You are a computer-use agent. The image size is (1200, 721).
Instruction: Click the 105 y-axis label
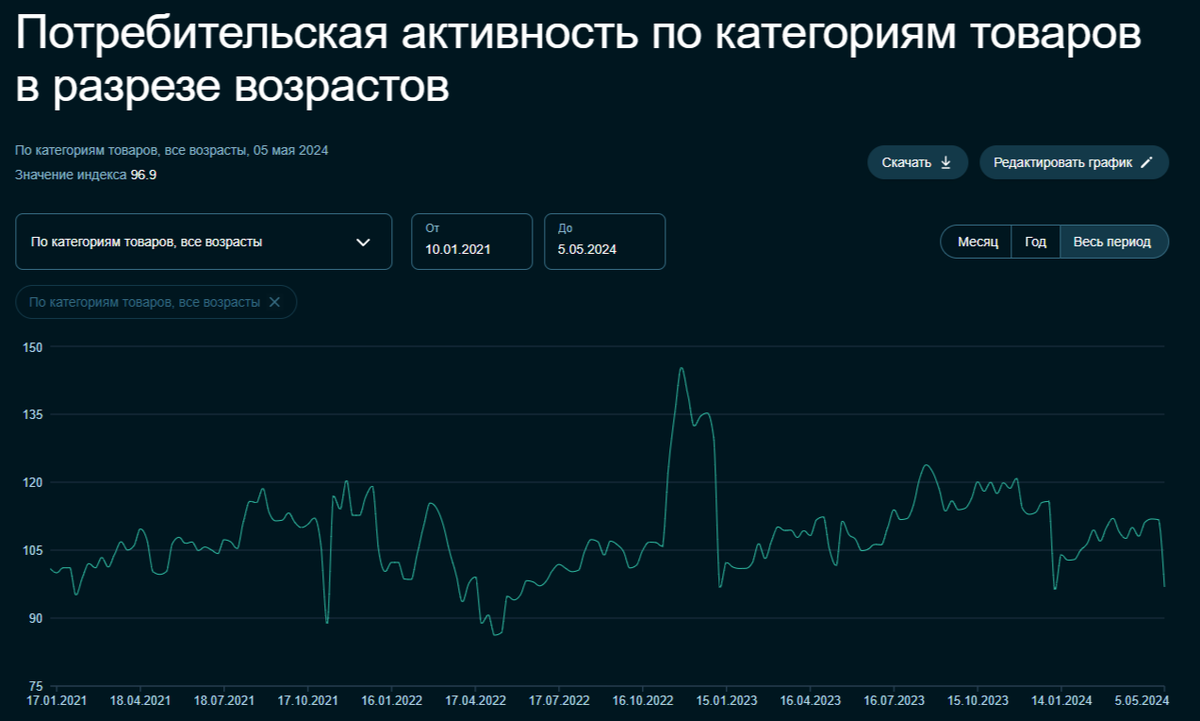click(33, 550)
